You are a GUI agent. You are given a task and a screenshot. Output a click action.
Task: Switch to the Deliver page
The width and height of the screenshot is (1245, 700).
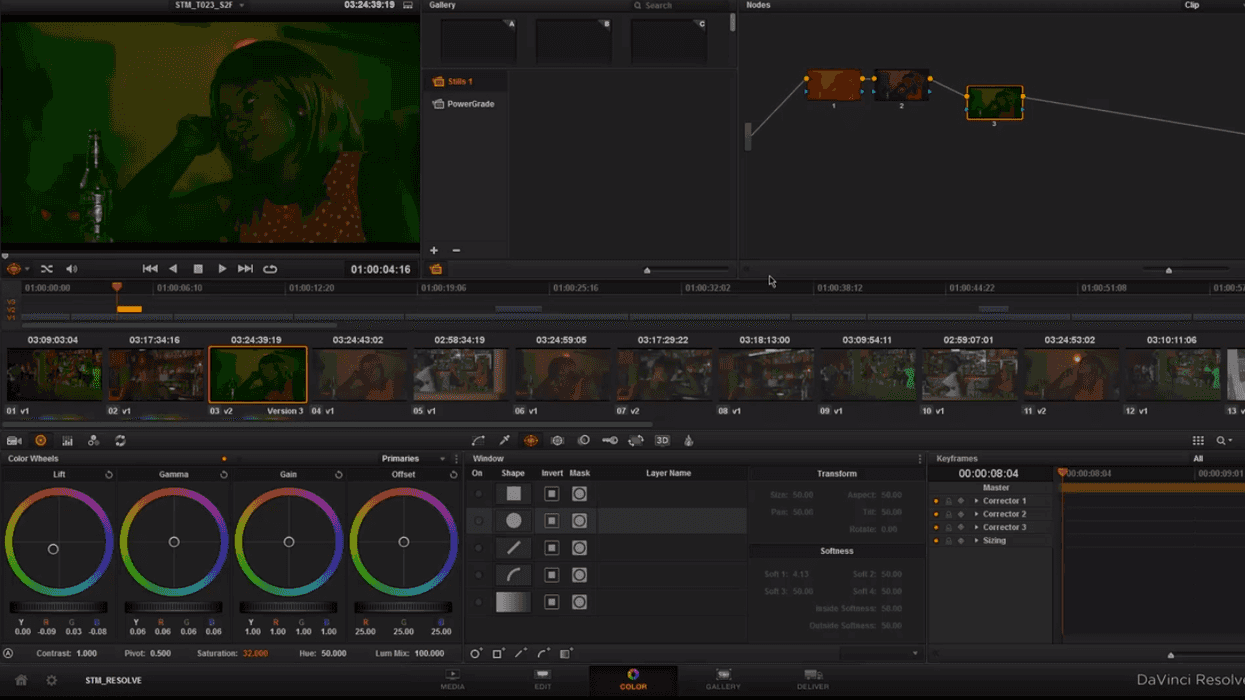813,680
